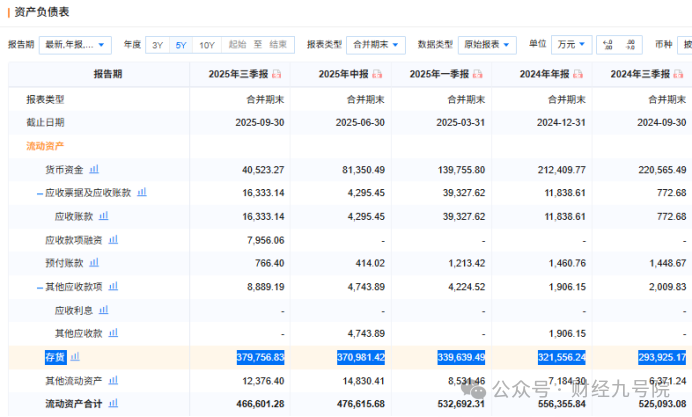Click the total value 466,601.28
The width and height of the screenshot is (692, 417).
260,404
